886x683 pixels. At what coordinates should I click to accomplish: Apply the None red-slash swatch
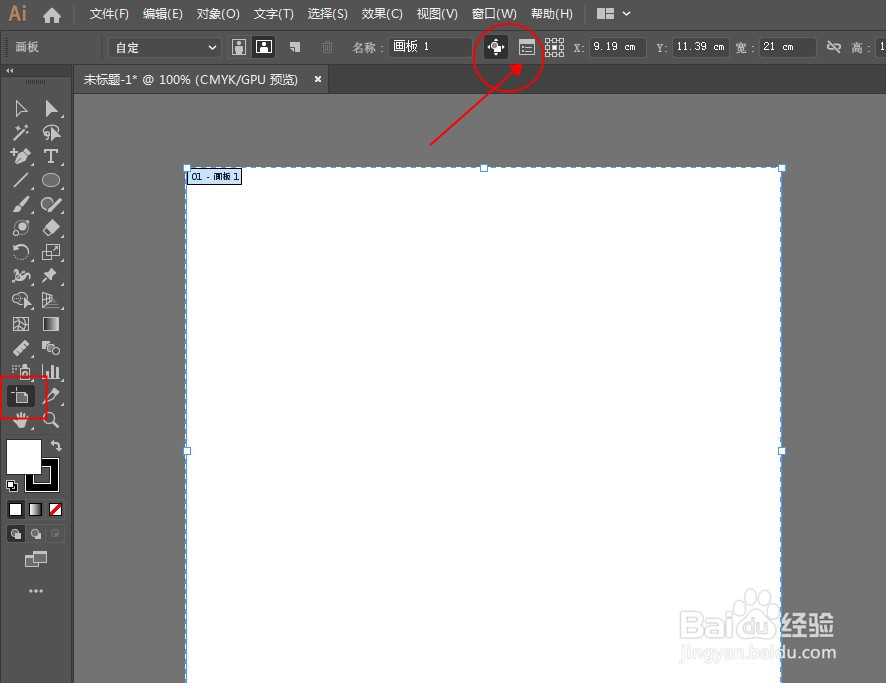55,510
